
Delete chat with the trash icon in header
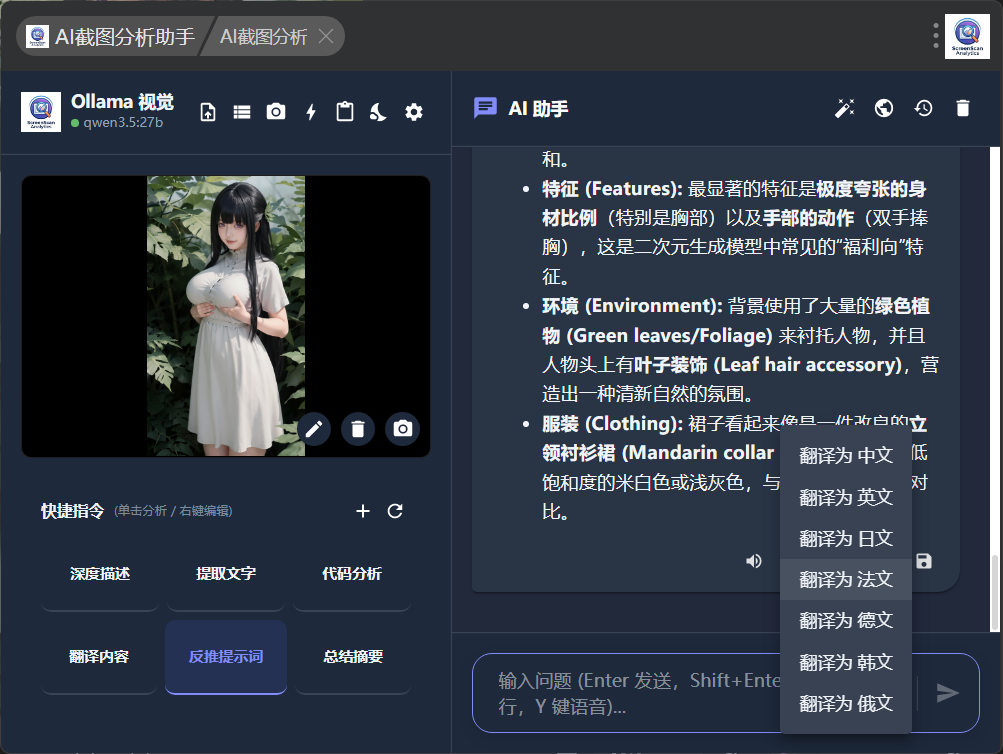(963, 108)
